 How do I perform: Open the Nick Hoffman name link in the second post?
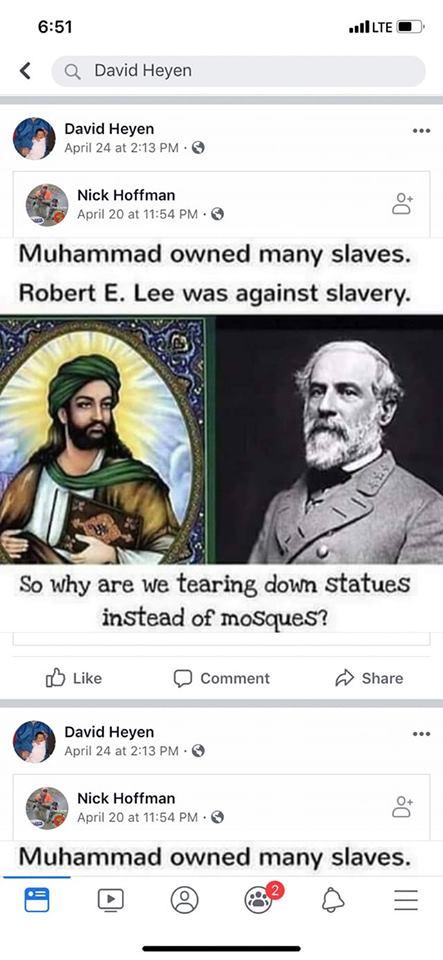point(126,798)
